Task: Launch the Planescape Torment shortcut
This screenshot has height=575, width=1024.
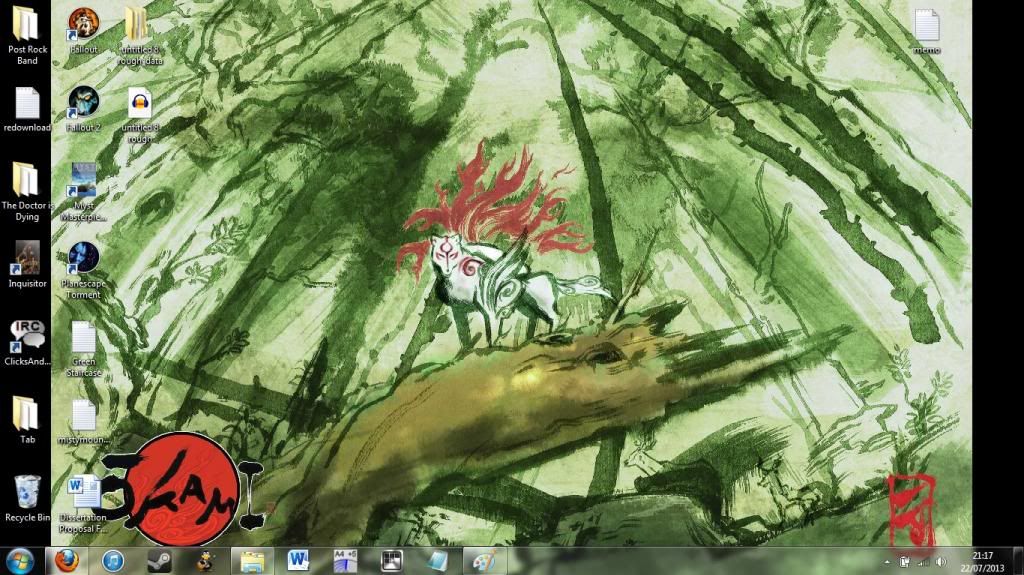Action: (84, 271)
